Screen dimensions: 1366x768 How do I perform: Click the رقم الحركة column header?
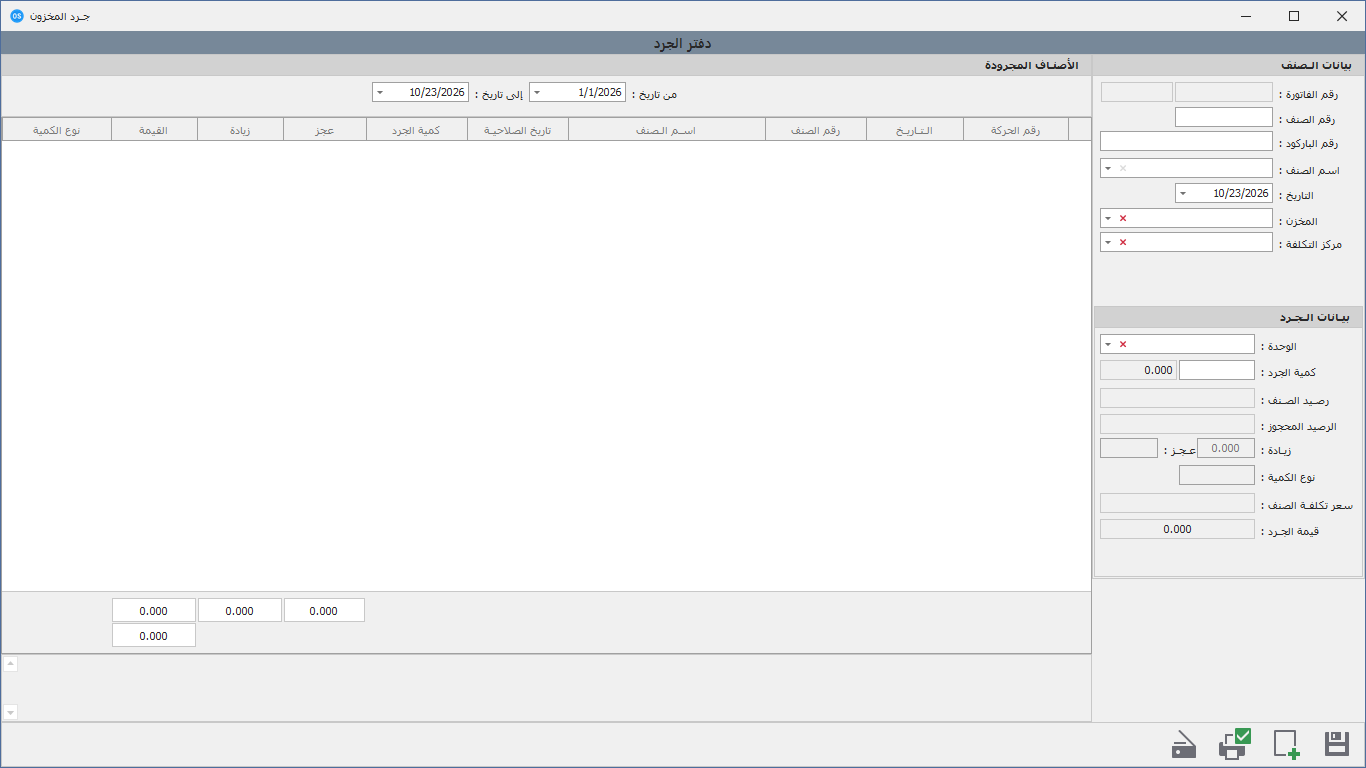click(x=1016, y=130)
